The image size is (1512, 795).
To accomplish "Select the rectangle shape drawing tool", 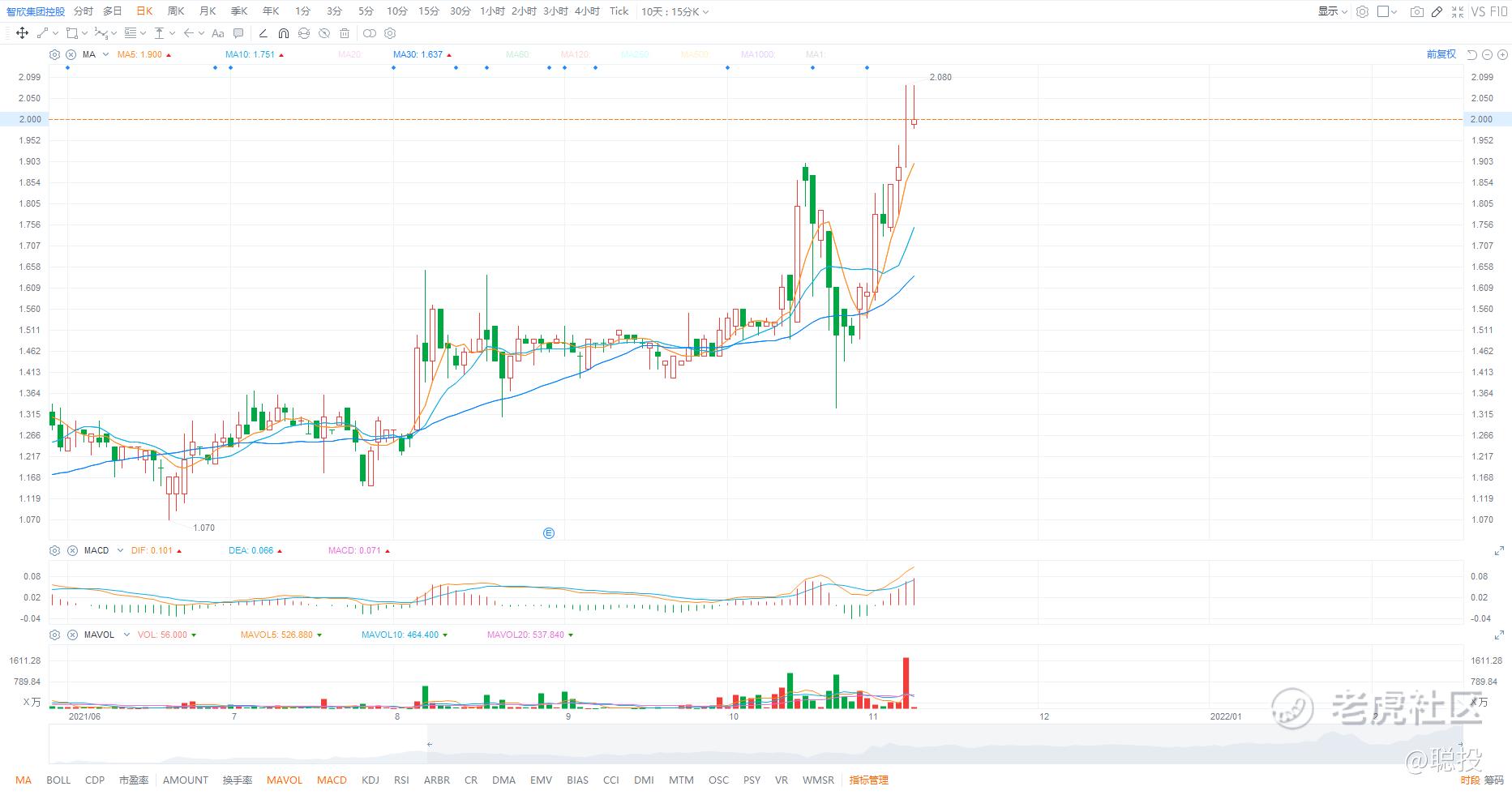I will 72,33.
